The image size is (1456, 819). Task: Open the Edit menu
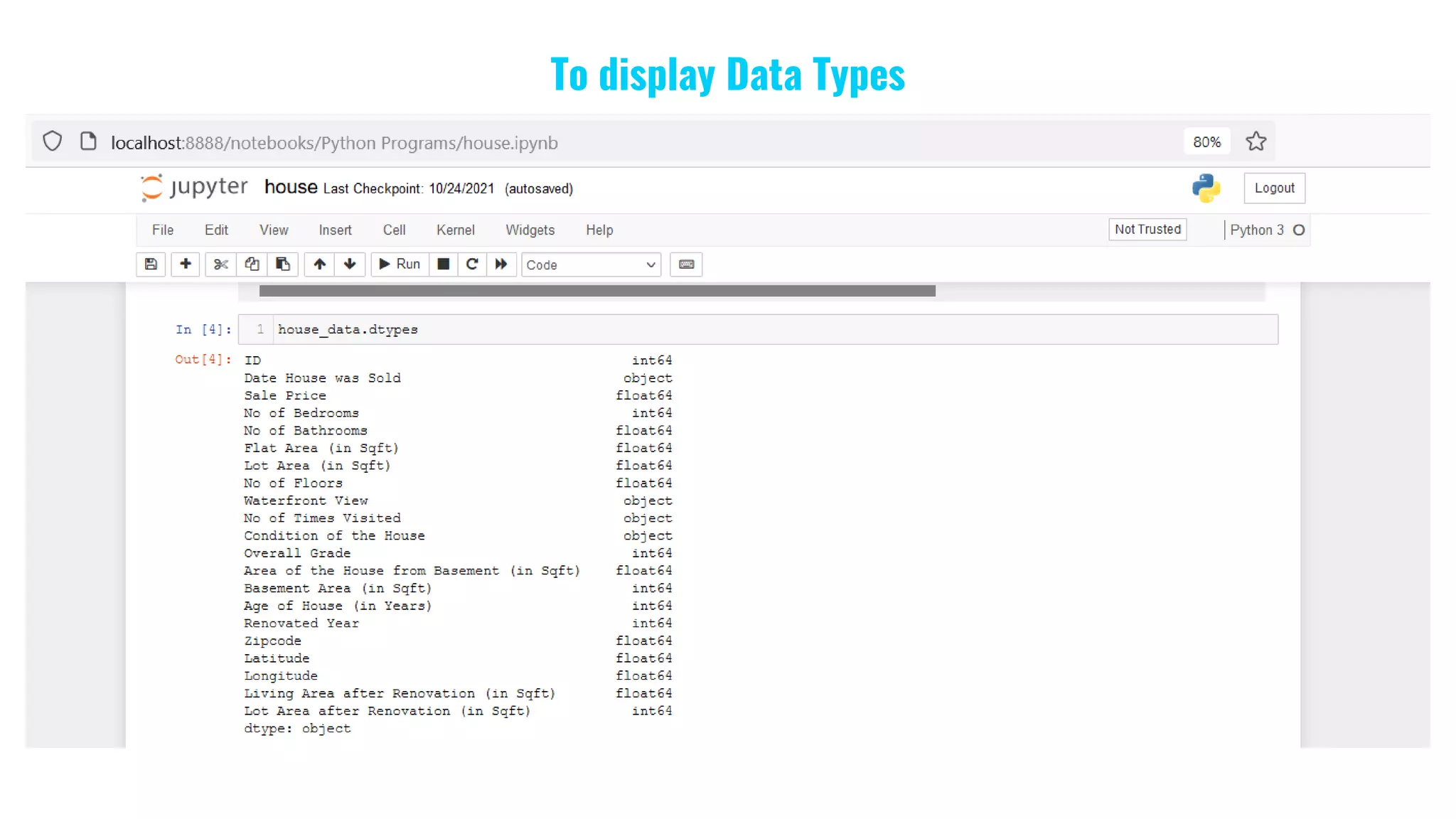[216, 230]
